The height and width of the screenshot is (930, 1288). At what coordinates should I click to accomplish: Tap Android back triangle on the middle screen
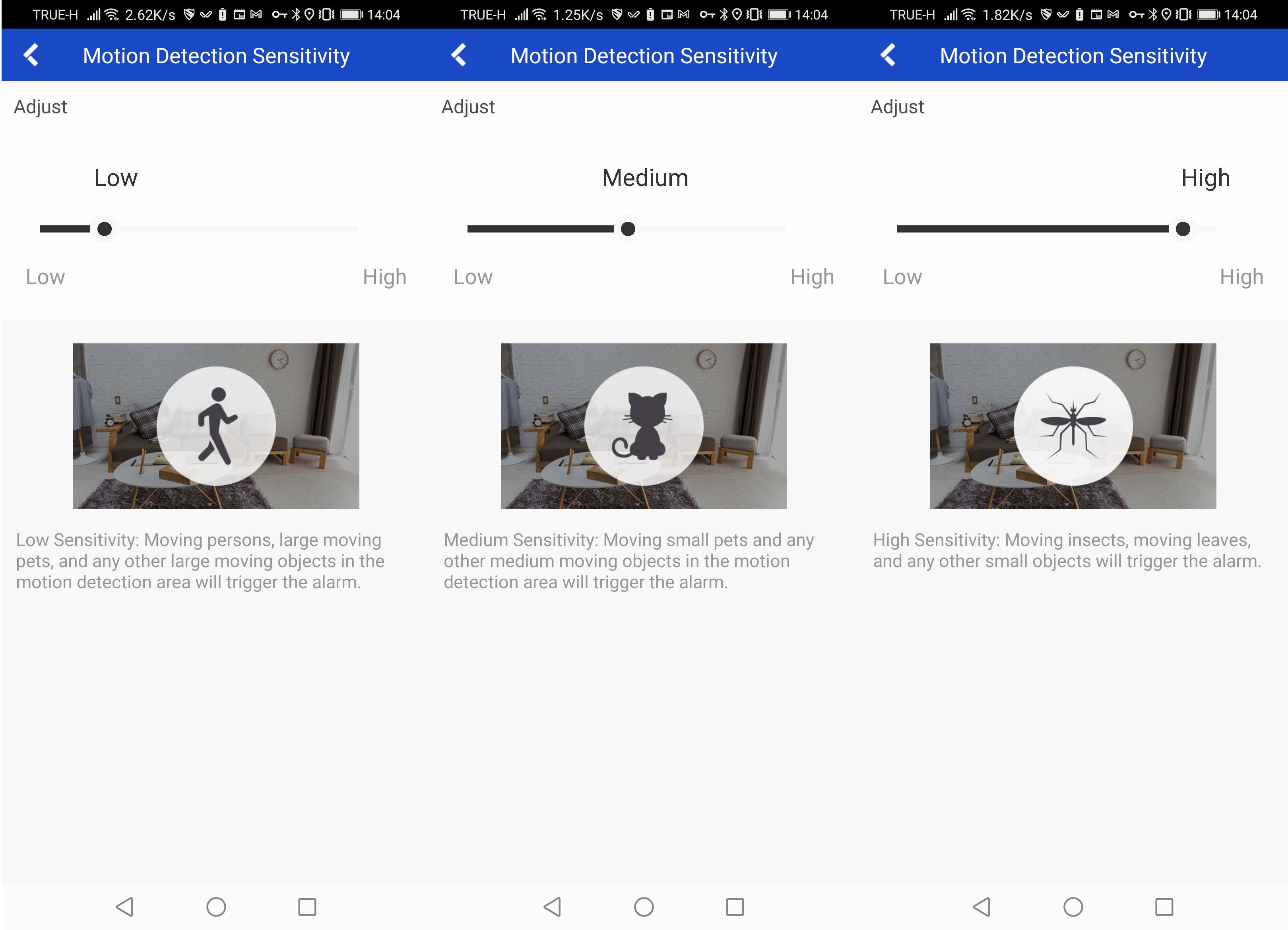pyautogui.click(x=553, y=907)
